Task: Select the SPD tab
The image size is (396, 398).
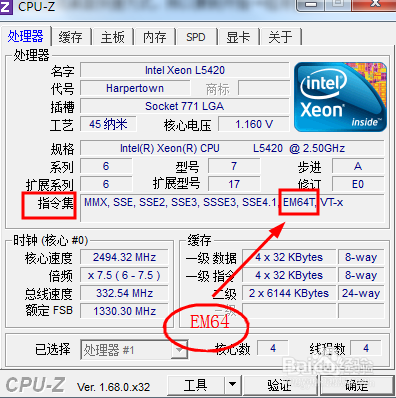Action: pyautogui.click(x=196, y=37)
